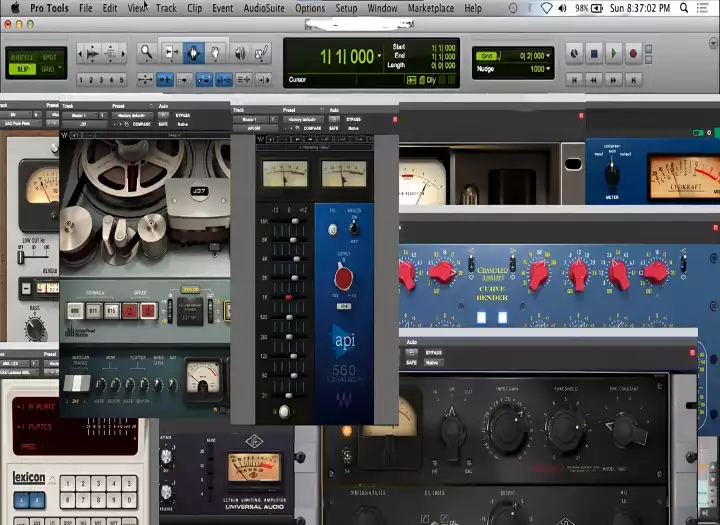Screen dimensions: 720x525
Task: Click the Play transport button
Action: 613,54
